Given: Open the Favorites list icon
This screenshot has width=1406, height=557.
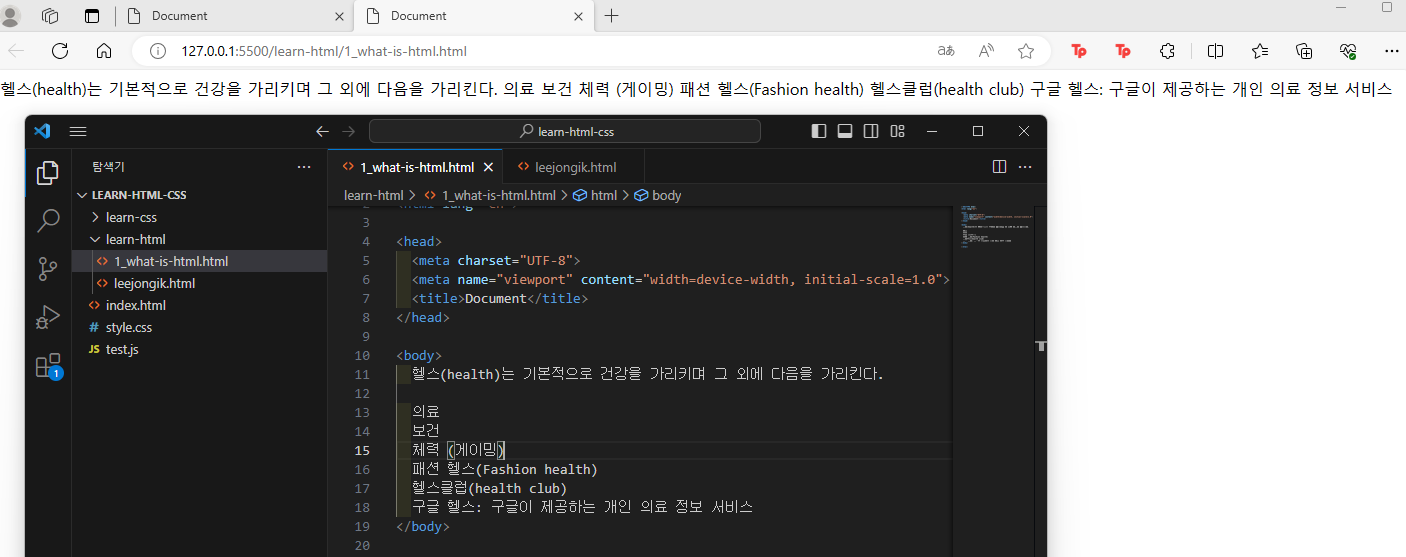Looking at the screenshot, I should pos(1260,51).
